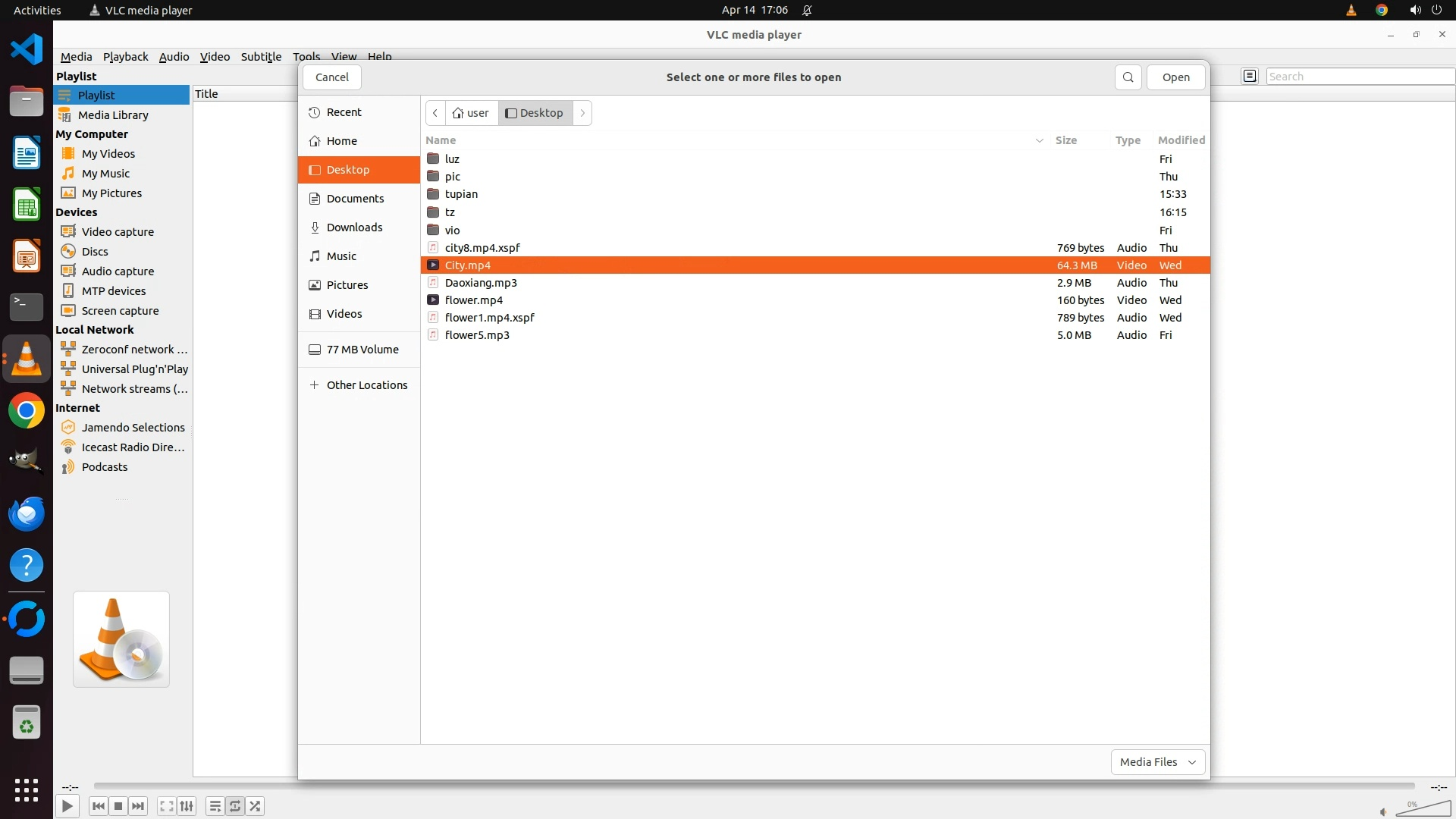Toggle loop repeat mode
Screen dimensions: 1456x819
[235, 806]
